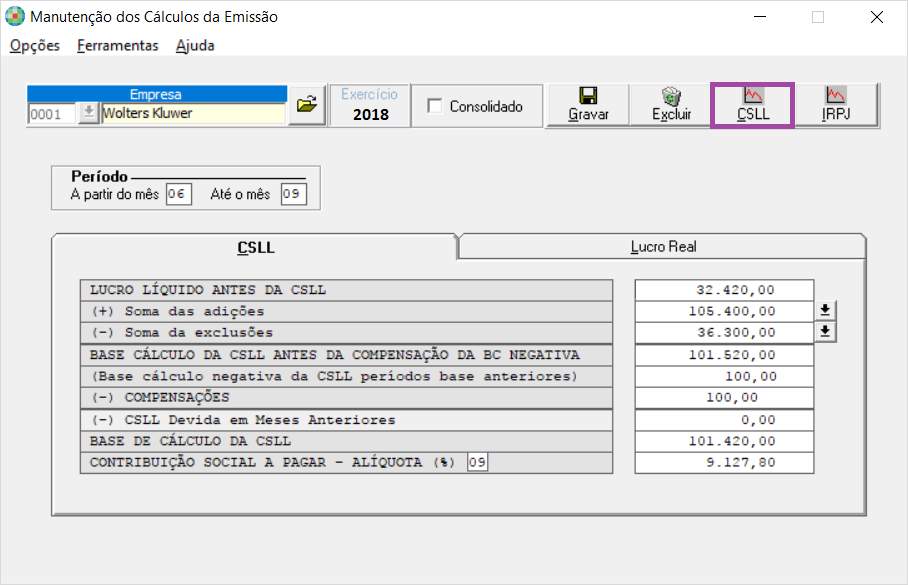
Task: Open the application icon in the title bar
Action: pyautogui.click(x=14, y=16)
